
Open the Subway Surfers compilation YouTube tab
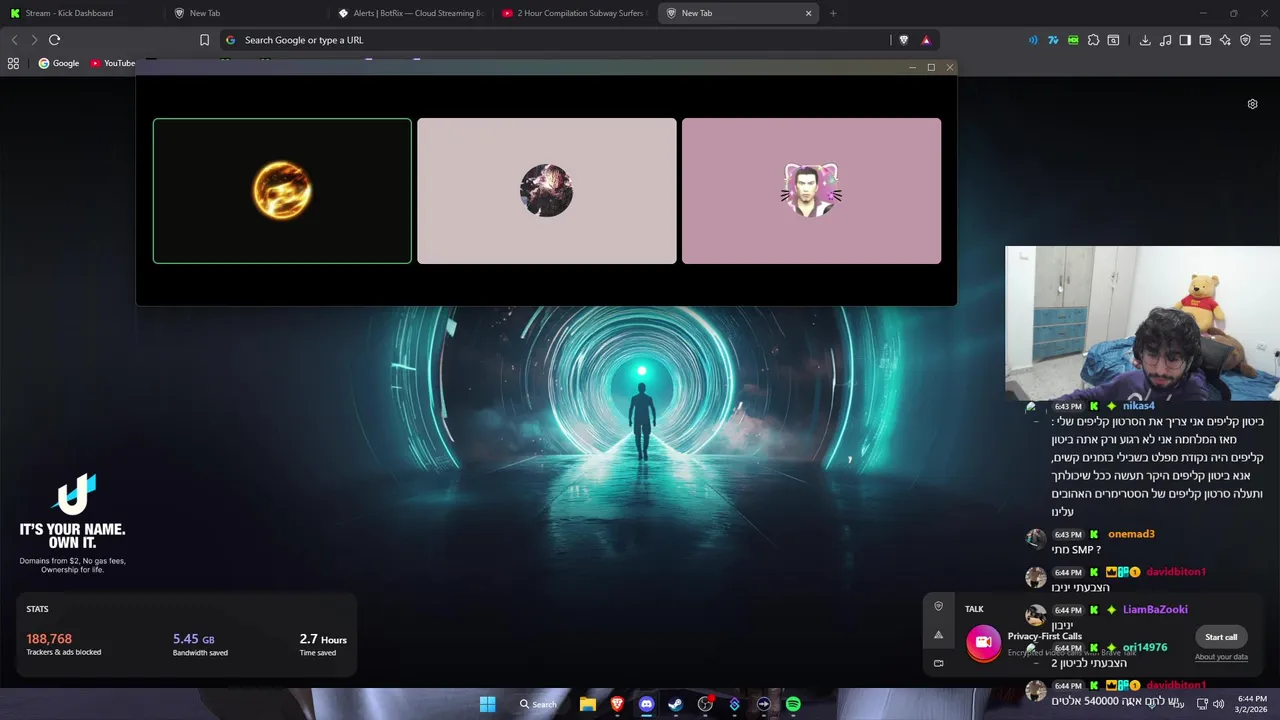pos(573,13)
